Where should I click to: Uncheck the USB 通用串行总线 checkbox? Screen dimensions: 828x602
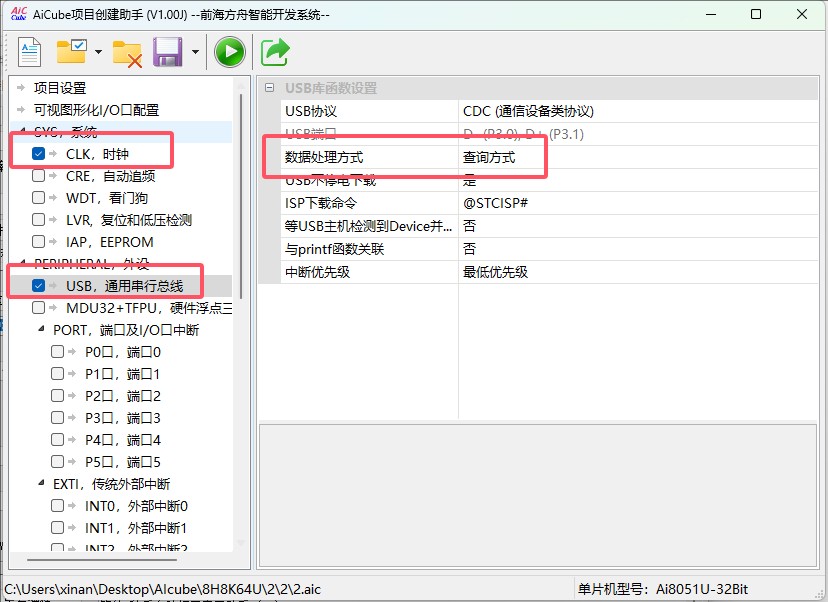coord(39,286)
